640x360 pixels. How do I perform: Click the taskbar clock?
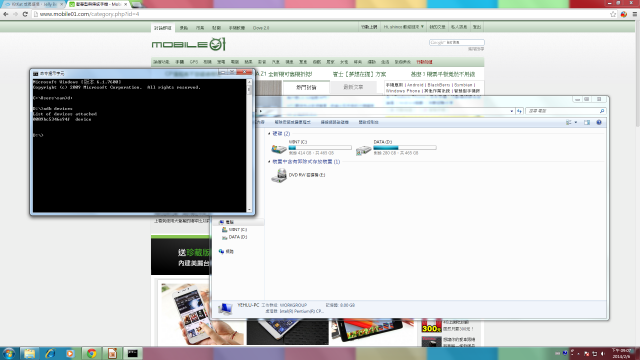click(x=622, y=353)
